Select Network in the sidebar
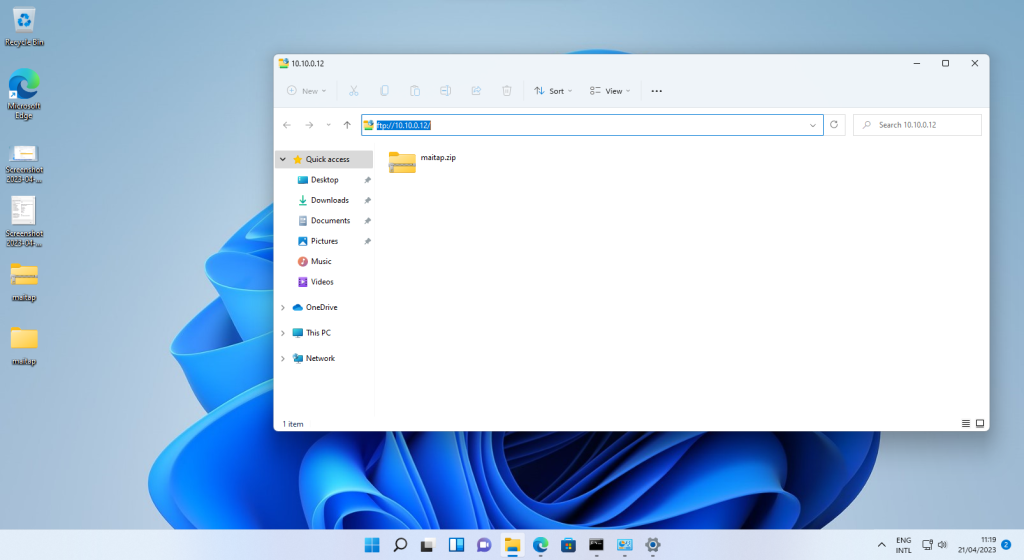Image resolution: width=1024 pixels, height=560 pixels. pyautogui.click(x=320, y=358)
